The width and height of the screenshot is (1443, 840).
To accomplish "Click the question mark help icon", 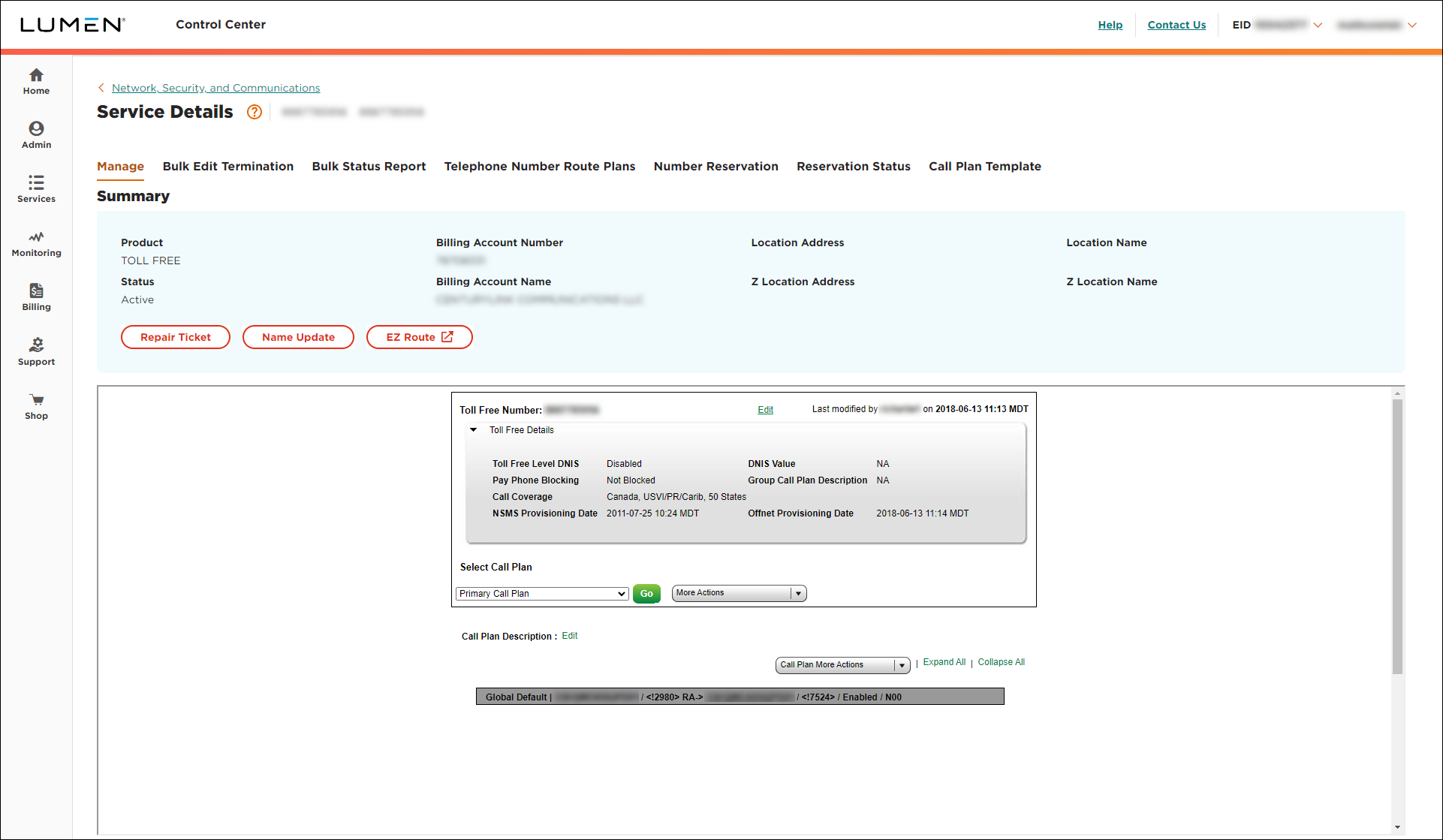I will (253, 111).
